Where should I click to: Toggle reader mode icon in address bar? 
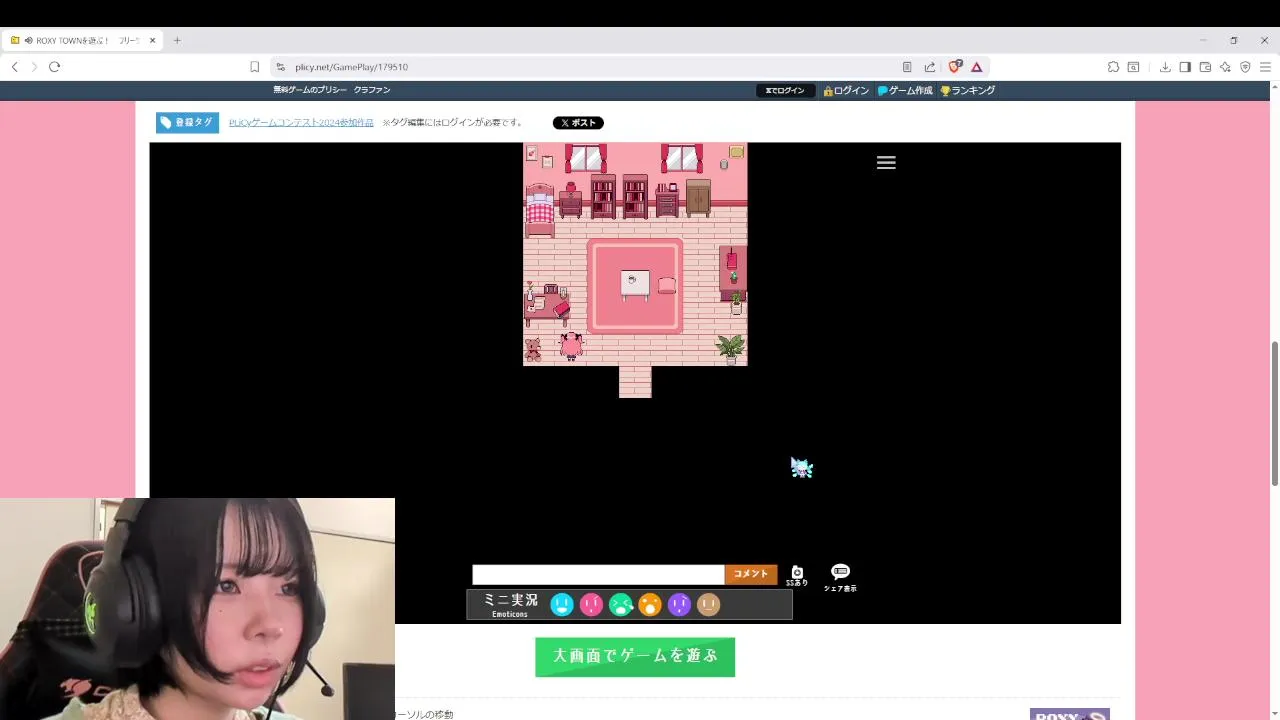907,67
